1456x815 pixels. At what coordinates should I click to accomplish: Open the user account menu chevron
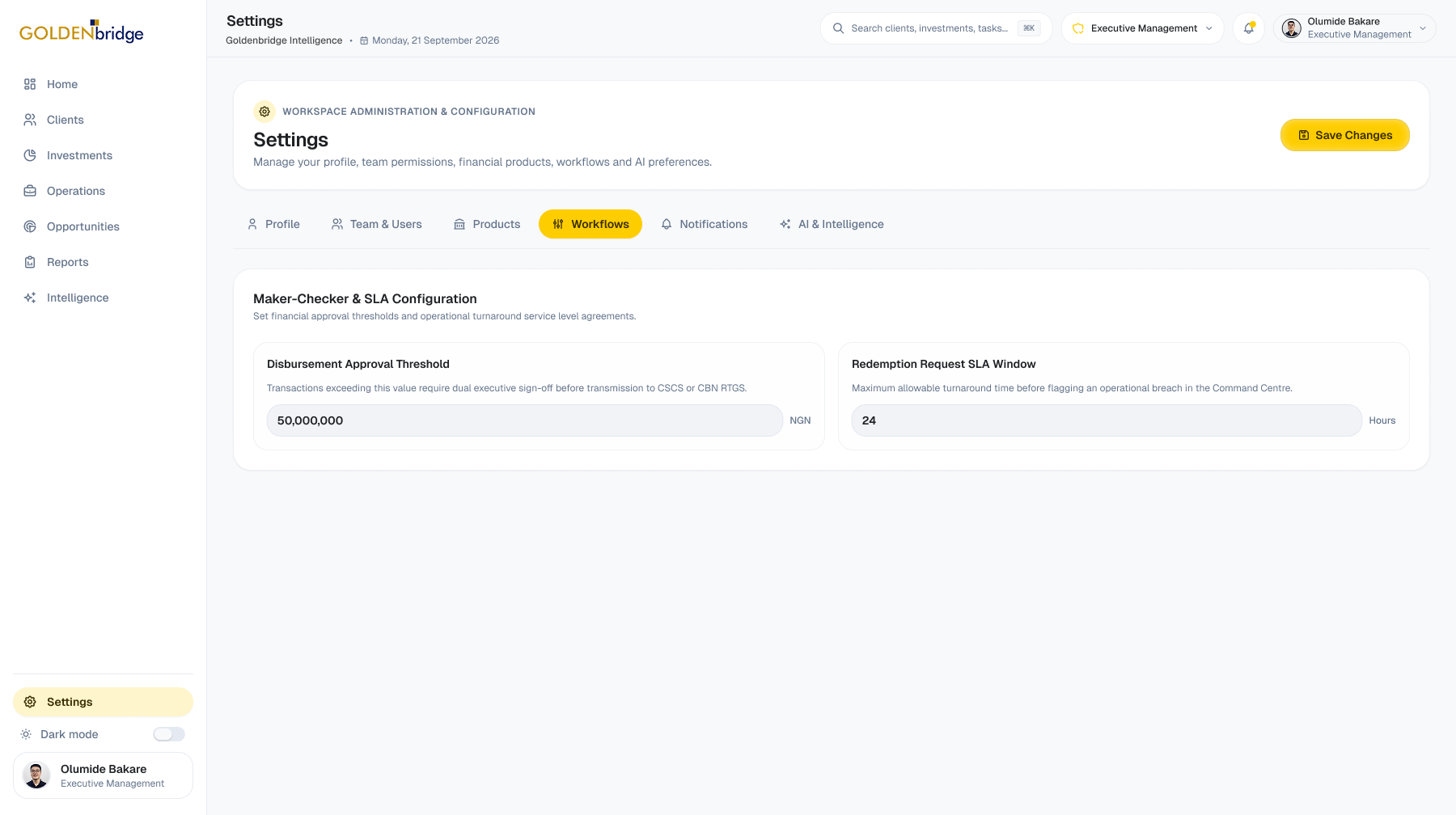pos(1423,28)
